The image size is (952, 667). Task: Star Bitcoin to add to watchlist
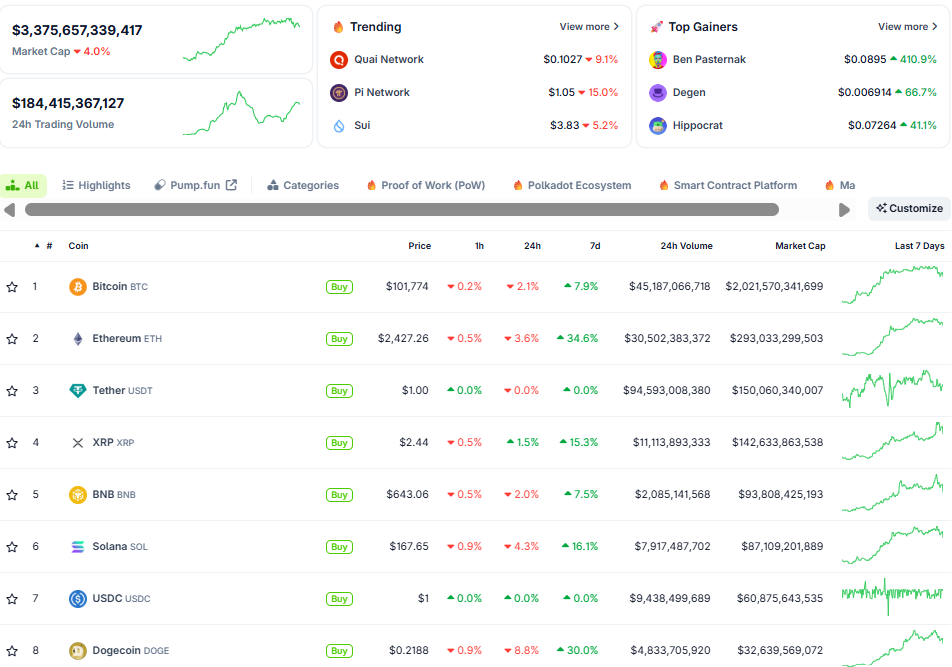(12, 287)
